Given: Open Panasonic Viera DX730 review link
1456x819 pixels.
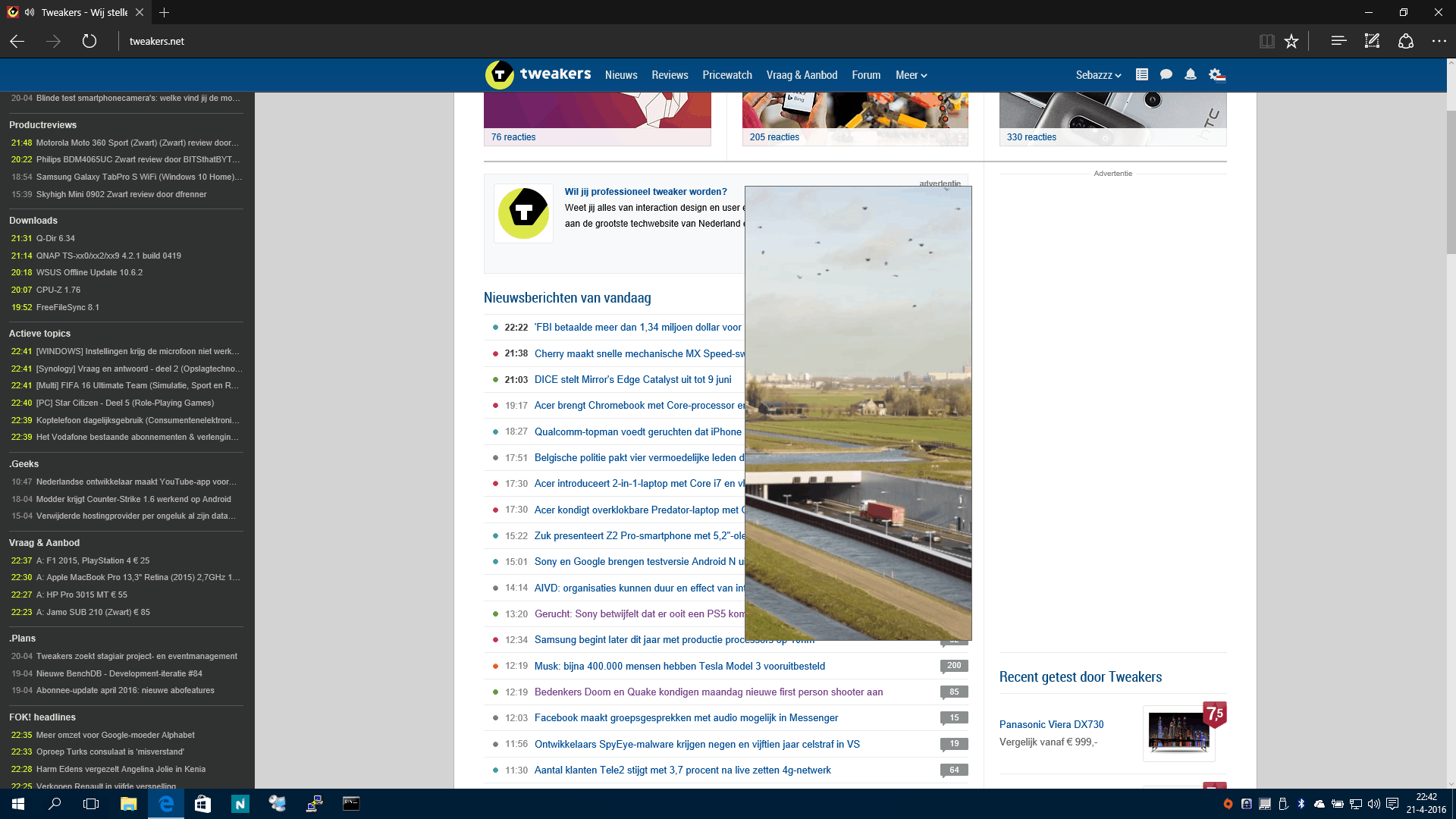Looking at the screenshot, I should tap(1051, 724).
